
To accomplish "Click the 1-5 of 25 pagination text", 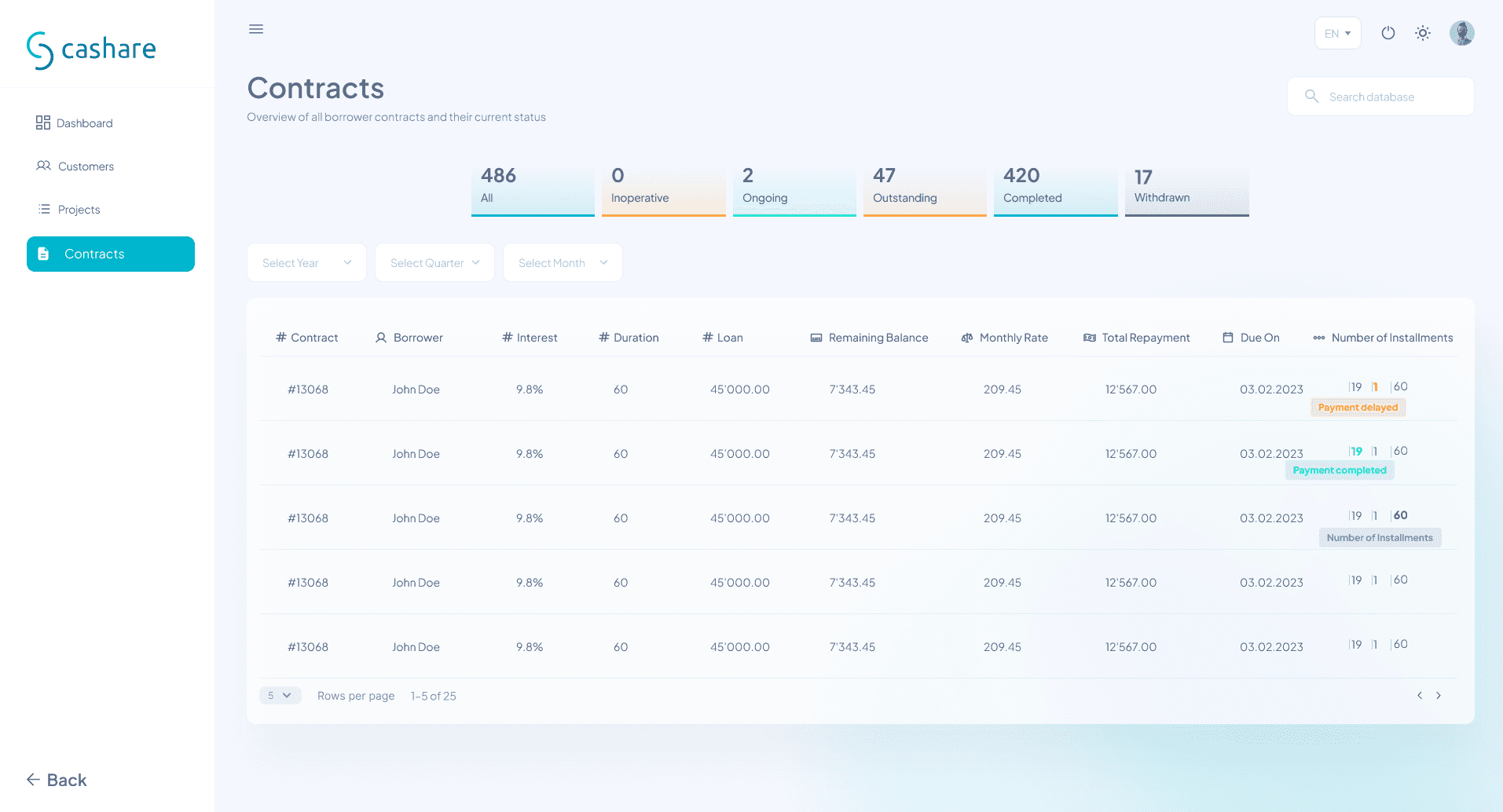I will 434,696.
